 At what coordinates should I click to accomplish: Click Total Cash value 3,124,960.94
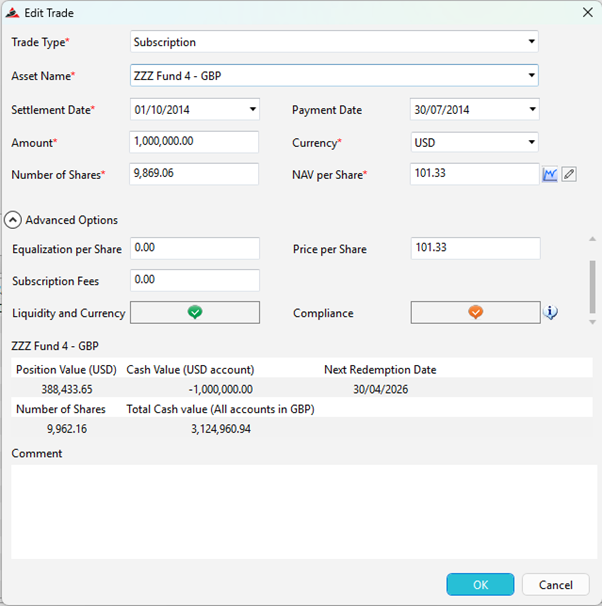click(x=221, y=429)
